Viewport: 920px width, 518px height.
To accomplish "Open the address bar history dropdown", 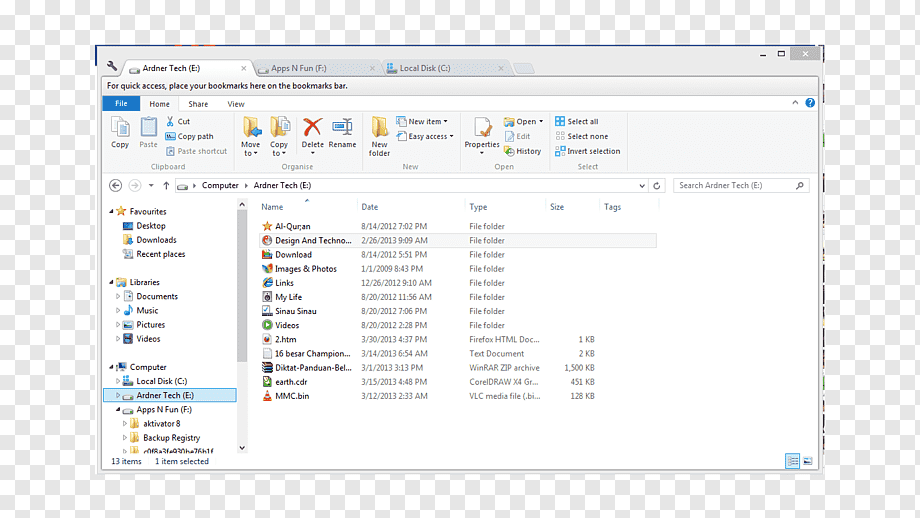I will point(642,185).
